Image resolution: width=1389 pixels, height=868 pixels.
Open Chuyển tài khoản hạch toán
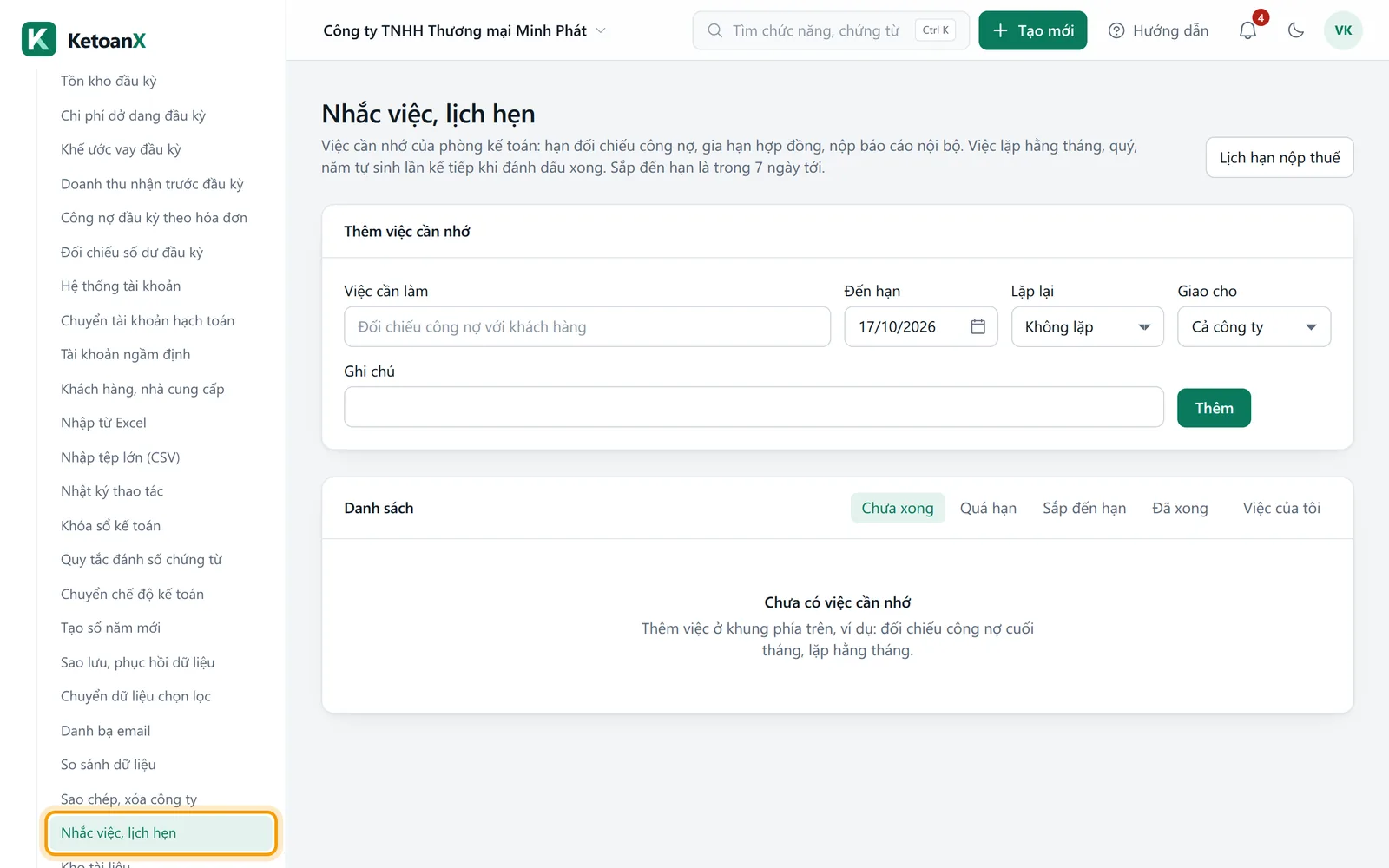[x=148, y=321]
